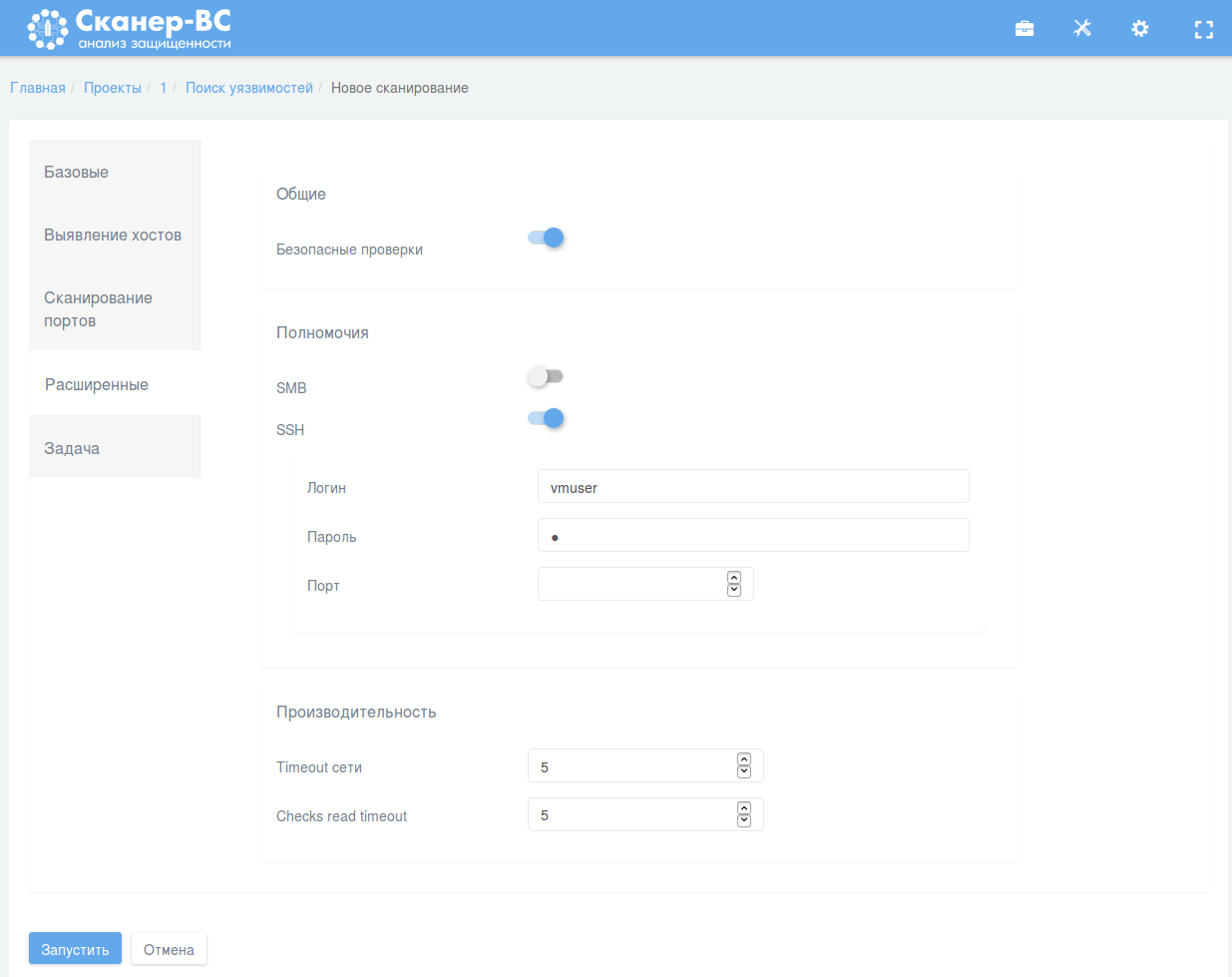Decrease Timeout сети value
The image size is (1232, 977).
[x=744, y=771]
